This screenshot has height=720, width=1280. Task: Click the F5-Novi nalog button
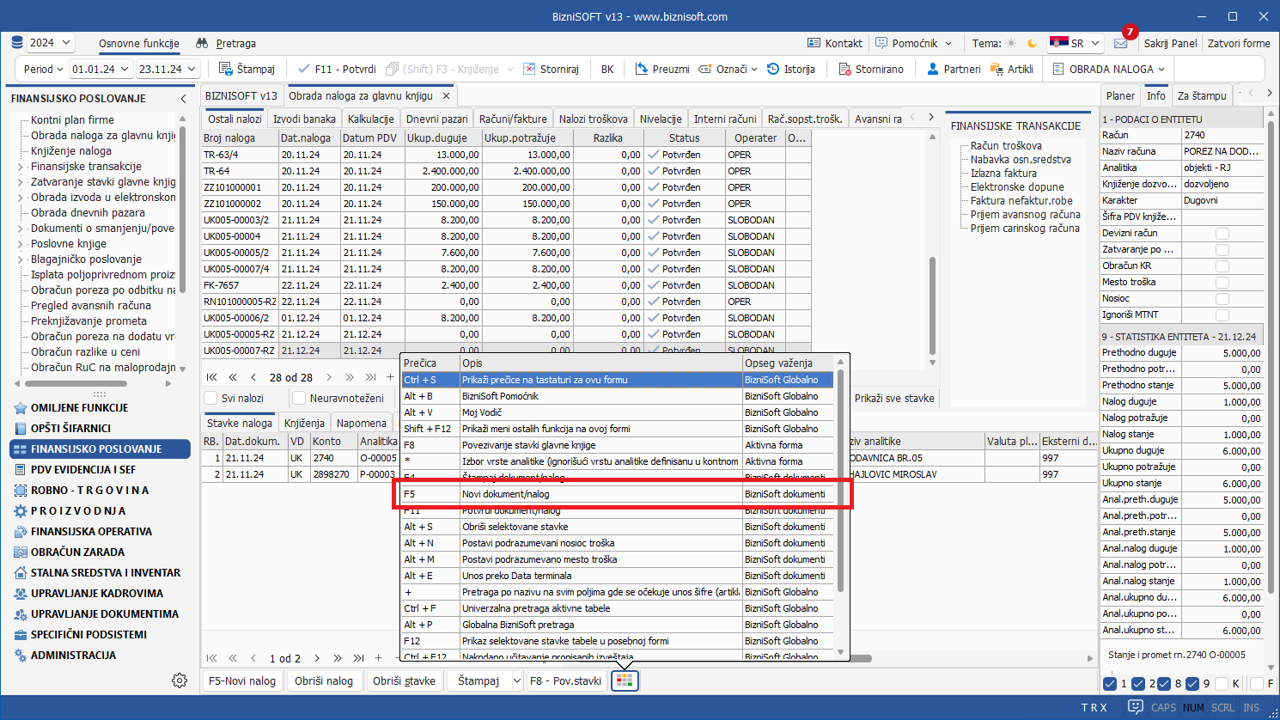241,681
